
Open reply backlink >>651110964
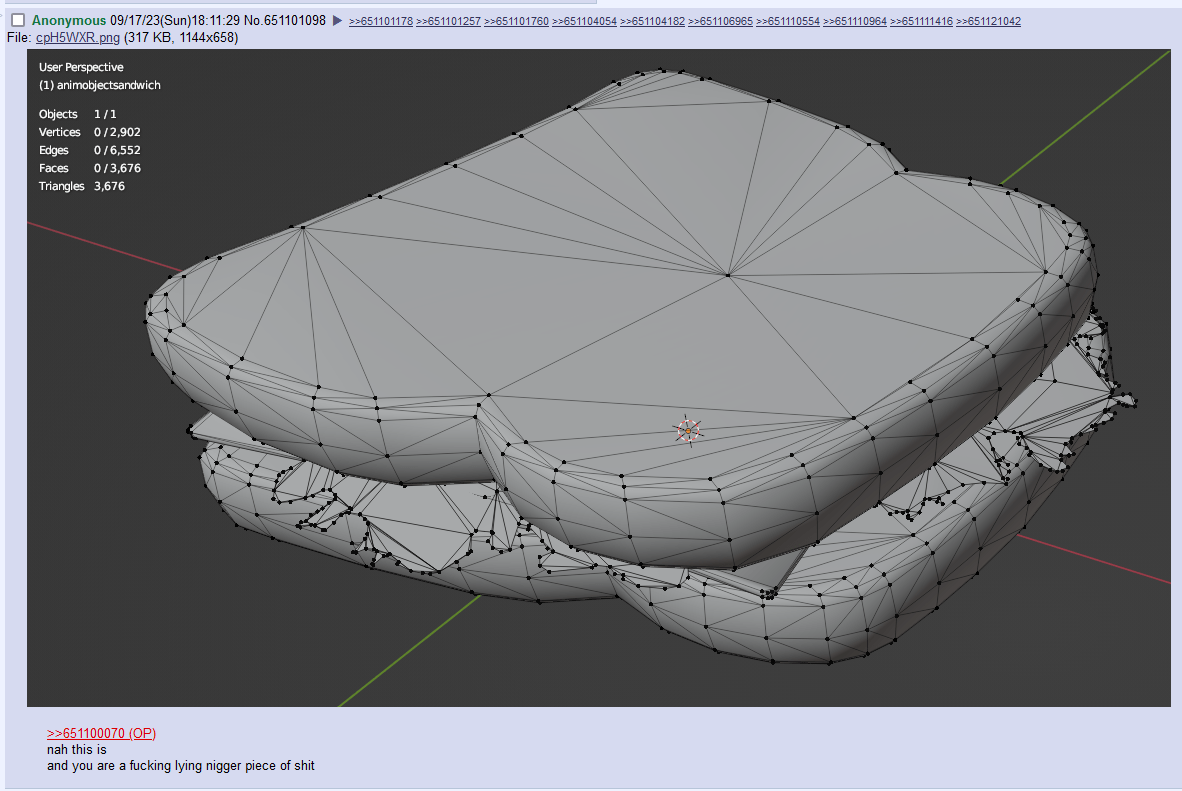(855, 22)
